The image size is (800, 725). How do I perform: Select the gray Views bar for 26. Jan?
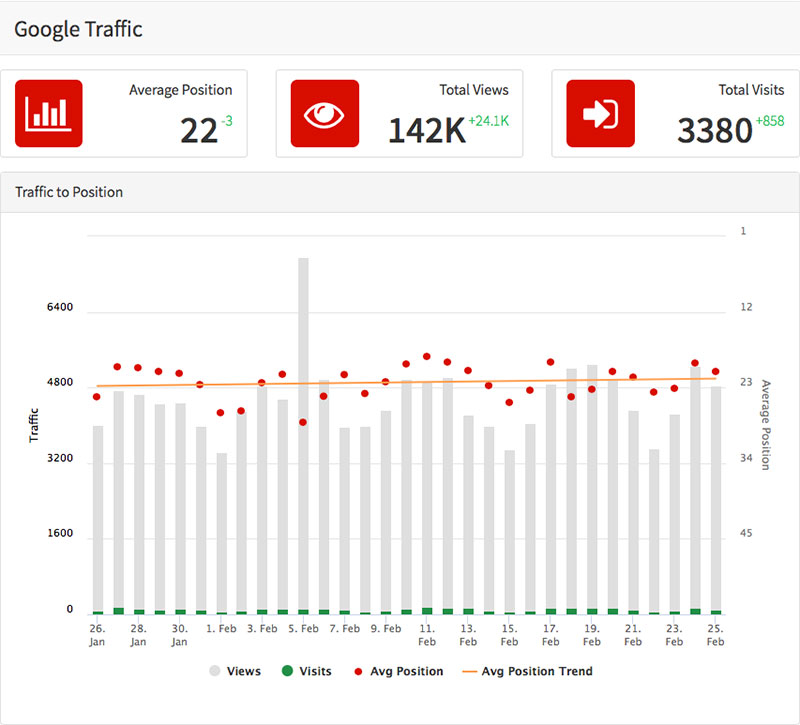coord(97,518)
